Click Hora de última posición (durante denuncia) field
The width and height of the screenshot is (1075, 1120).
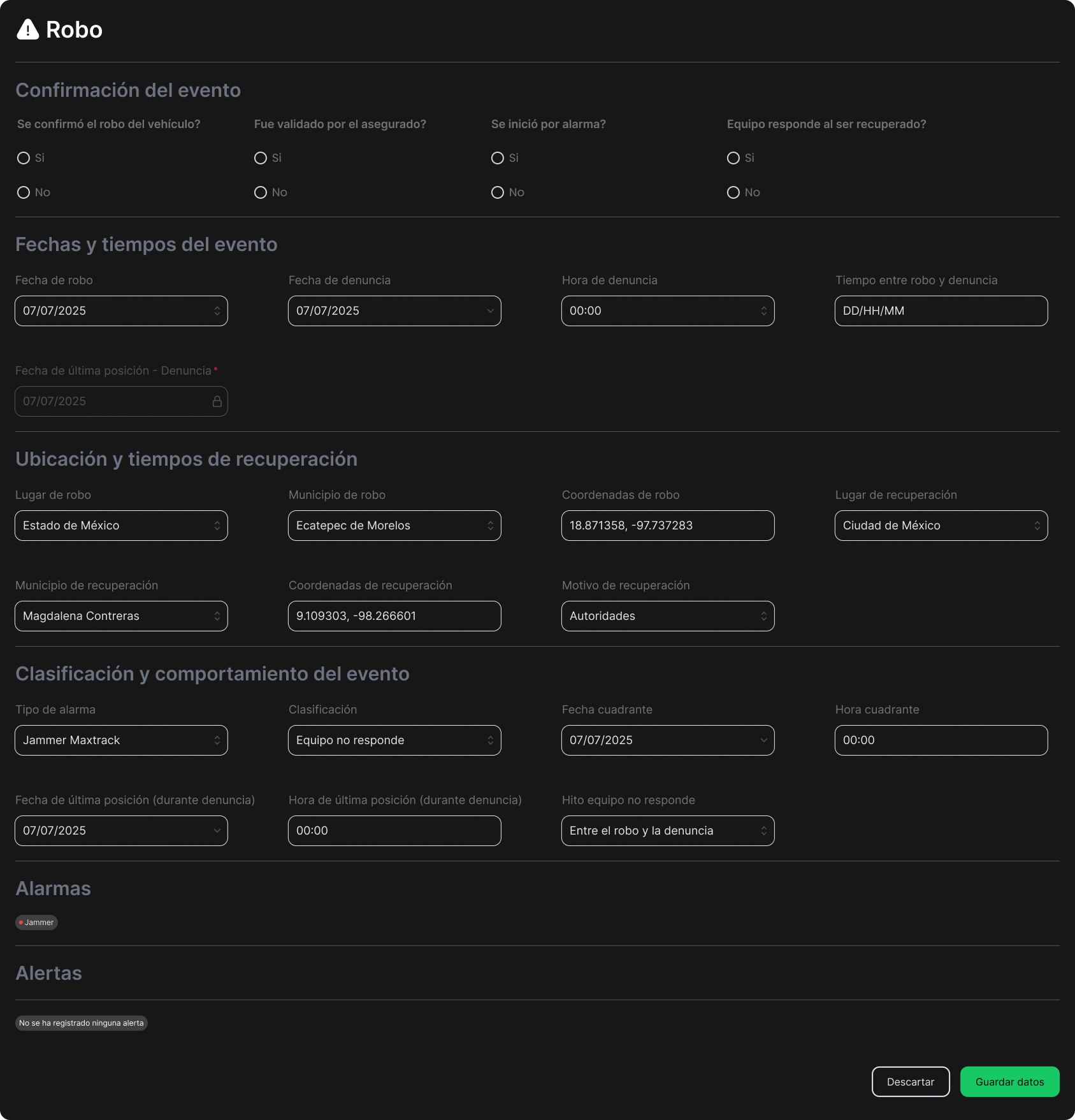[x=394, y=831]
